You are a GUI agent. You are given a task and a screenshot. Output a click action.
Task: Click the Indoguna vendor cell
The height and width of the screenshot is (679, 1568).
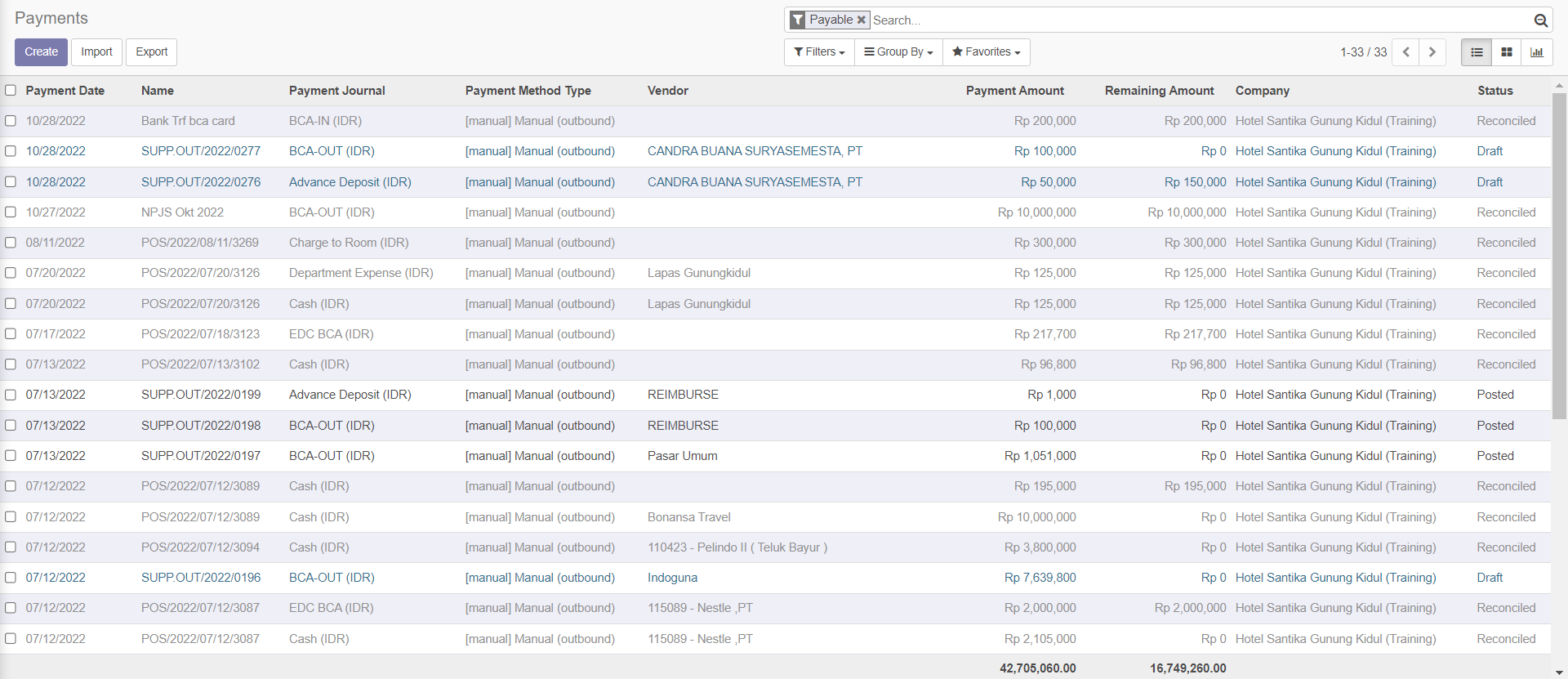coord(673,578)
